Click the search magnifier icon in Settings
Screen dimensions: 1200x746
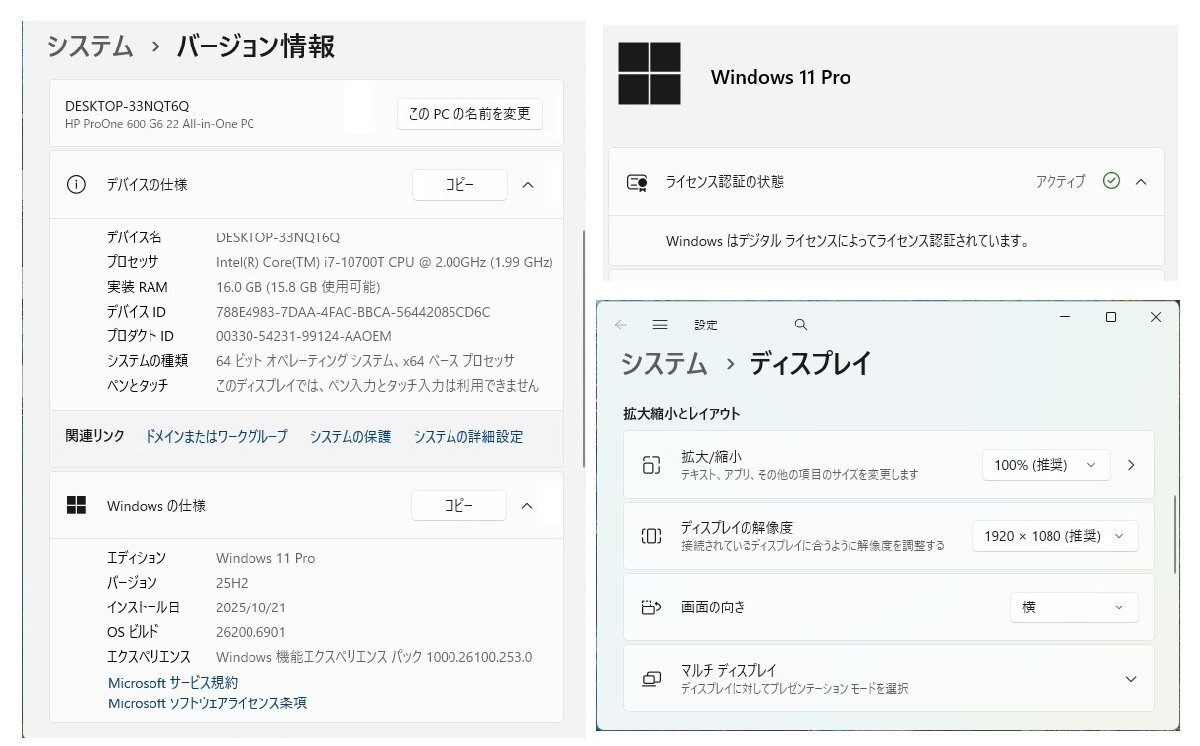click(800, 325)
